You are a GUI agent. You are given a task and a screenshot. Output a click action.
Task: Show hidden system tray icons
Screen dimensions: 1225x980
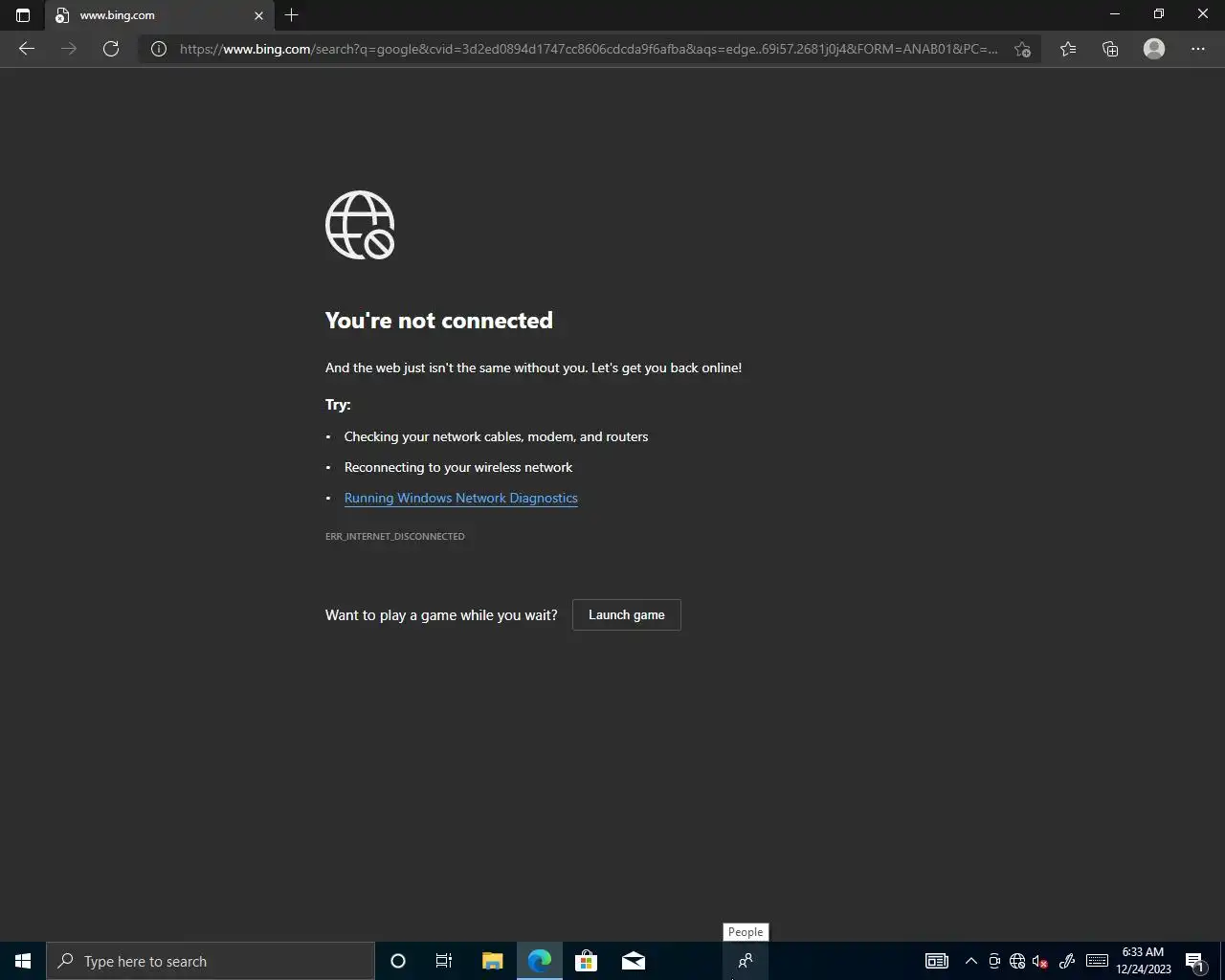[971, 961]
